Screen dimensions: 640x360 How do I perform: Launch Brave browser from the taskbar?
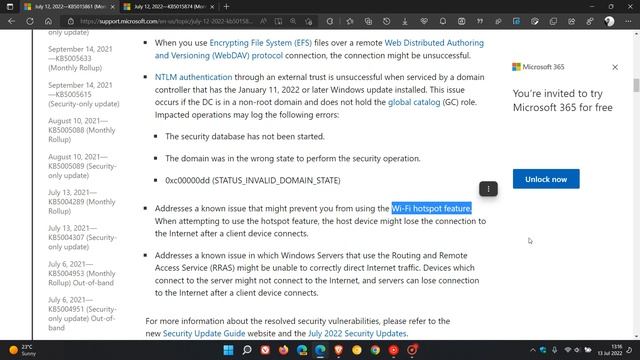tap(338, 350)
